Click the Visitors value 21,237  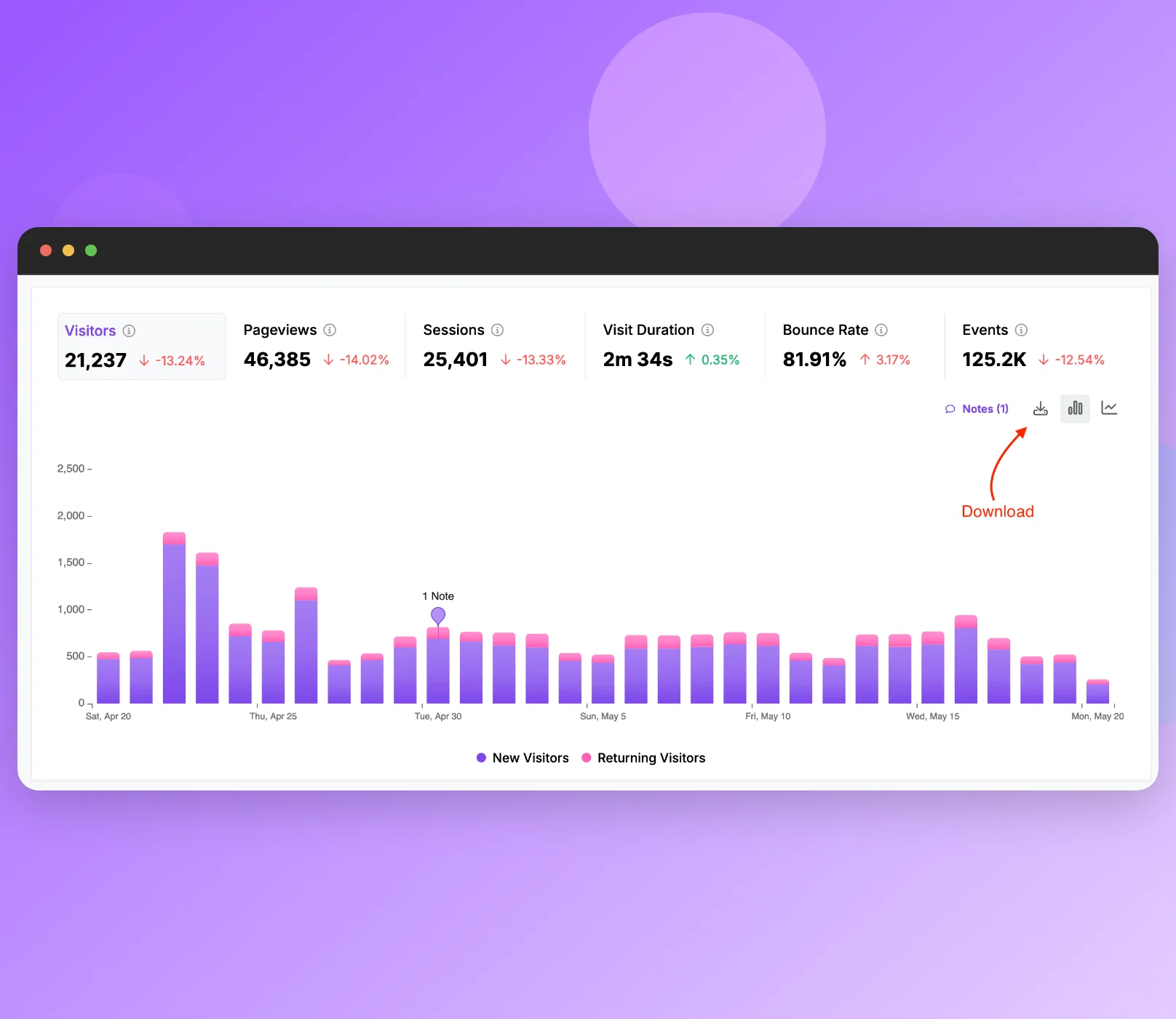(x=95, y=360)
